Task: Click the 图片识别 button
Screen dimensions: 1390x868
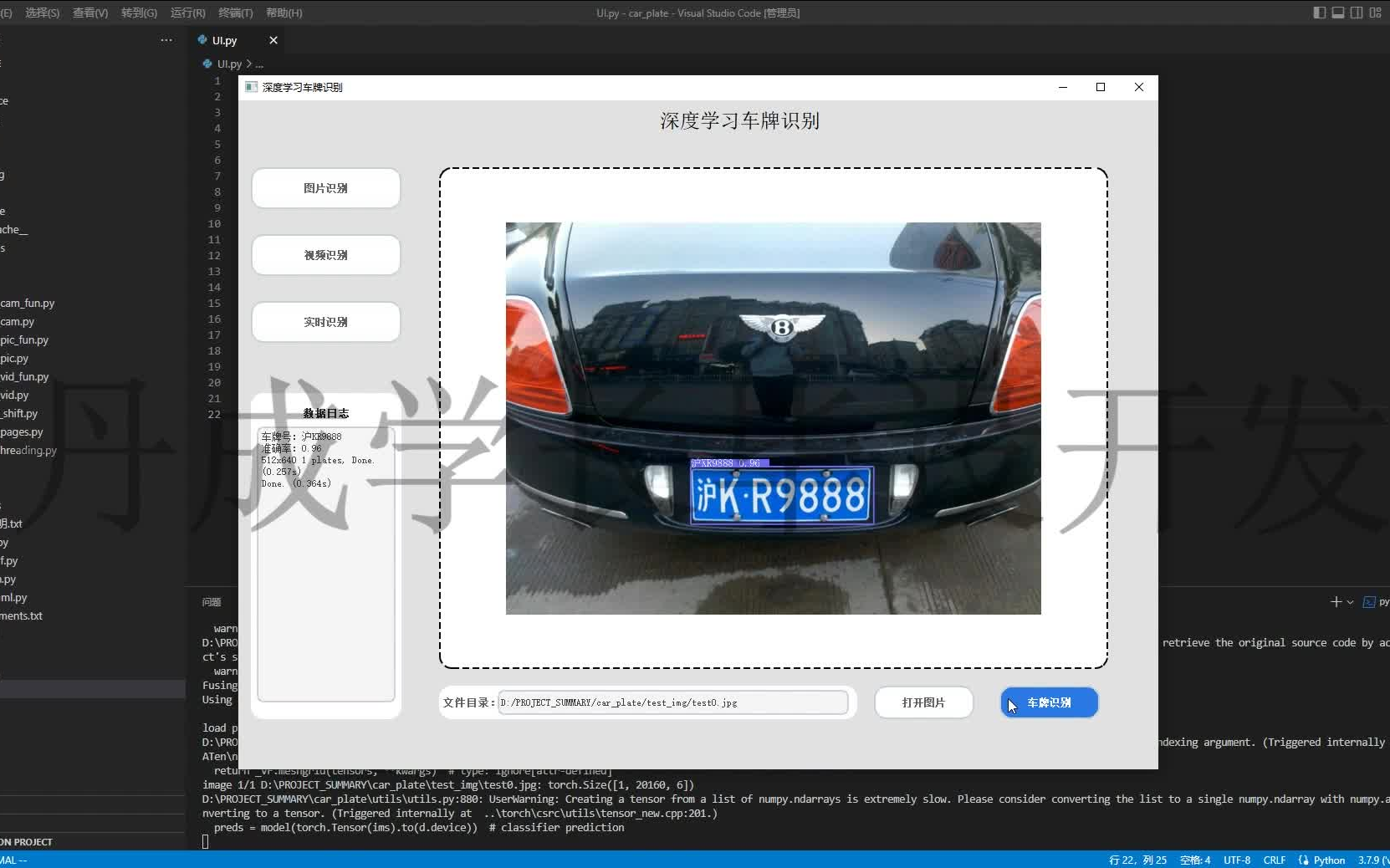Action: pyautogui.click(x=325, y=188)
